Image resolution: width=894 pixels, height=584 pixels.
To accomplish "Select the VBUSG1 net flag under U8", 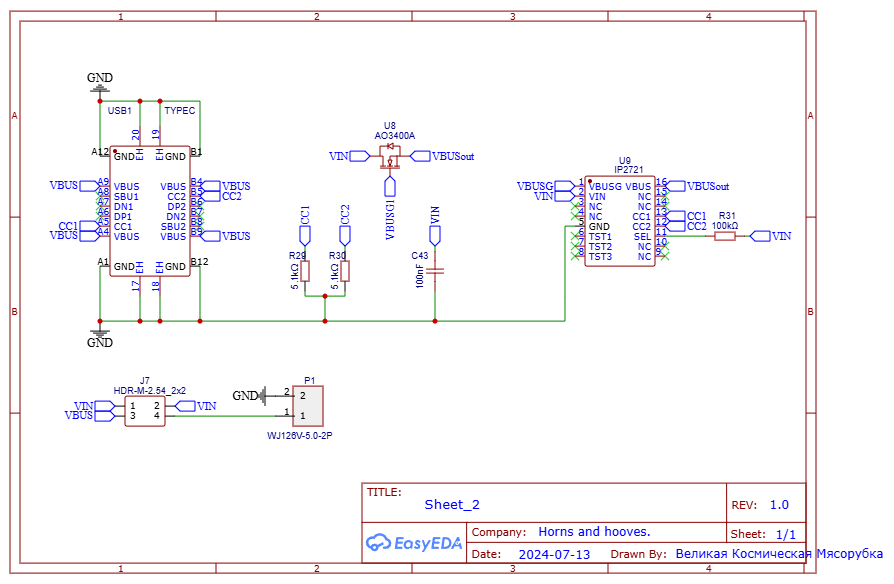I will pos(391,209).
